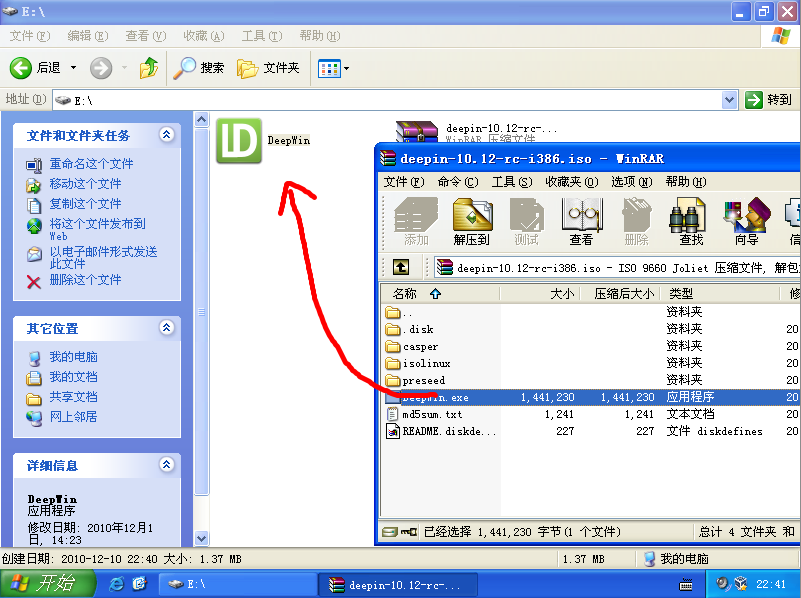This screenshot has width=801, height=598.
Task: Click Copy this file link
Action: pyautogui.click(x=85, y=204)
